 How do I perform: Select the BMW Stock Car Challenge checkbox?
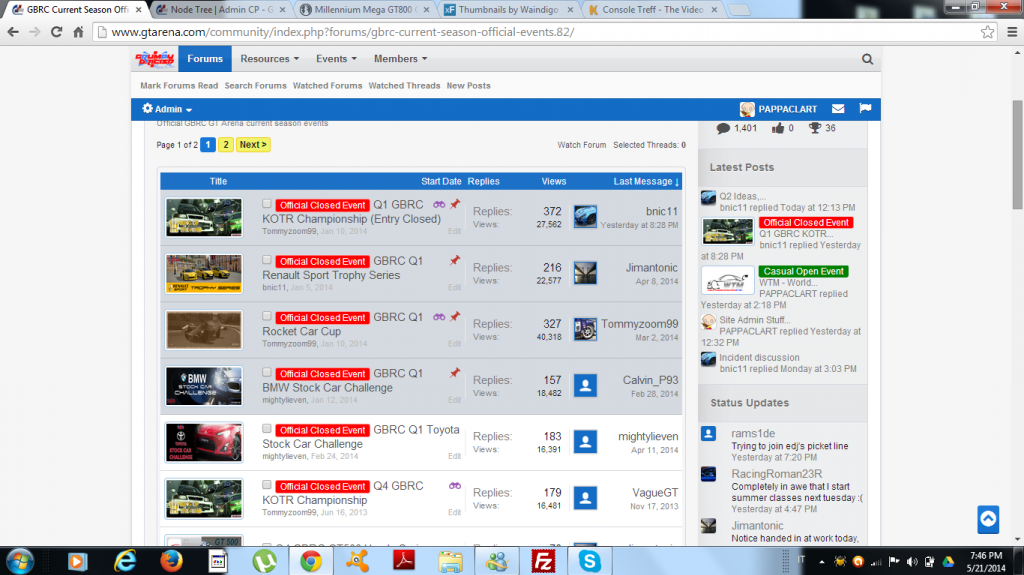tap(266, 372)
